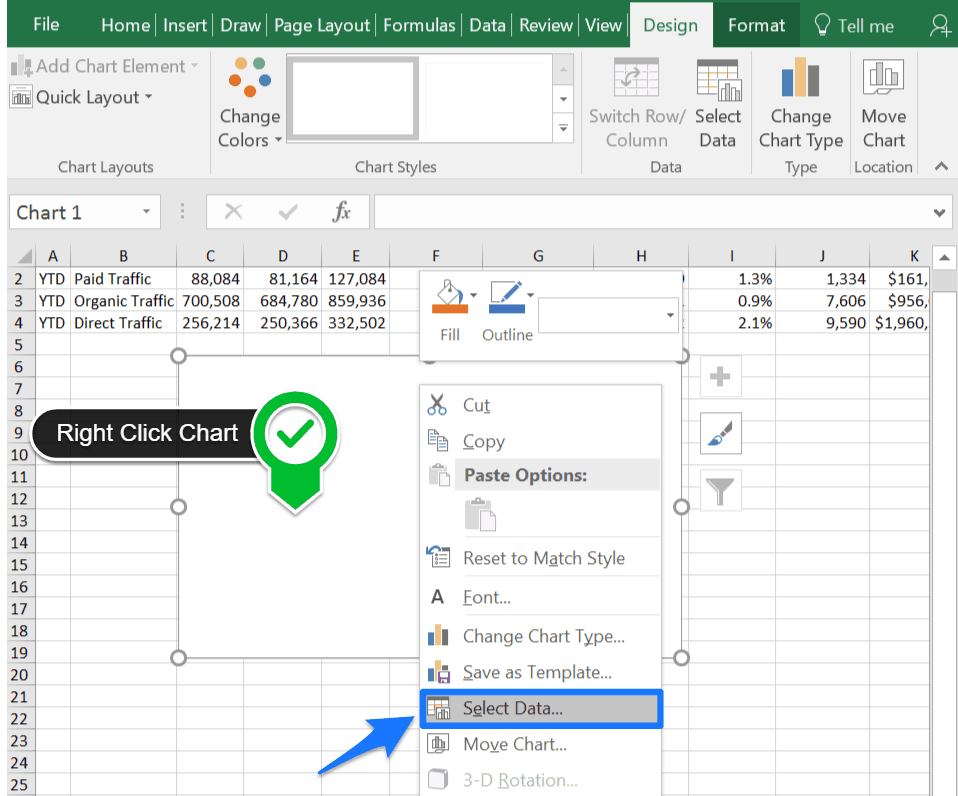Click the Outline pen icon
This screenshot has height=796, width=958.
506,297
